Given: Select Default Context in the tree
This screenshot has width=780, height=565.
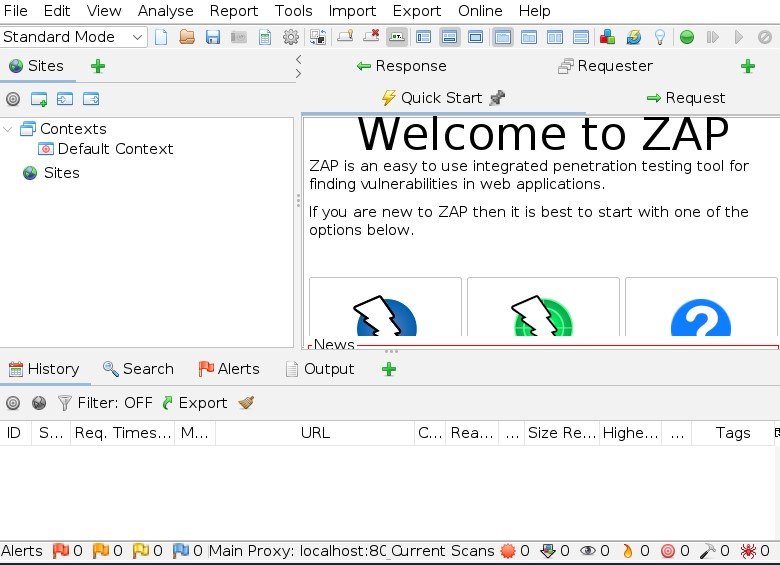Looking at the screenshot, I should 106,149.
